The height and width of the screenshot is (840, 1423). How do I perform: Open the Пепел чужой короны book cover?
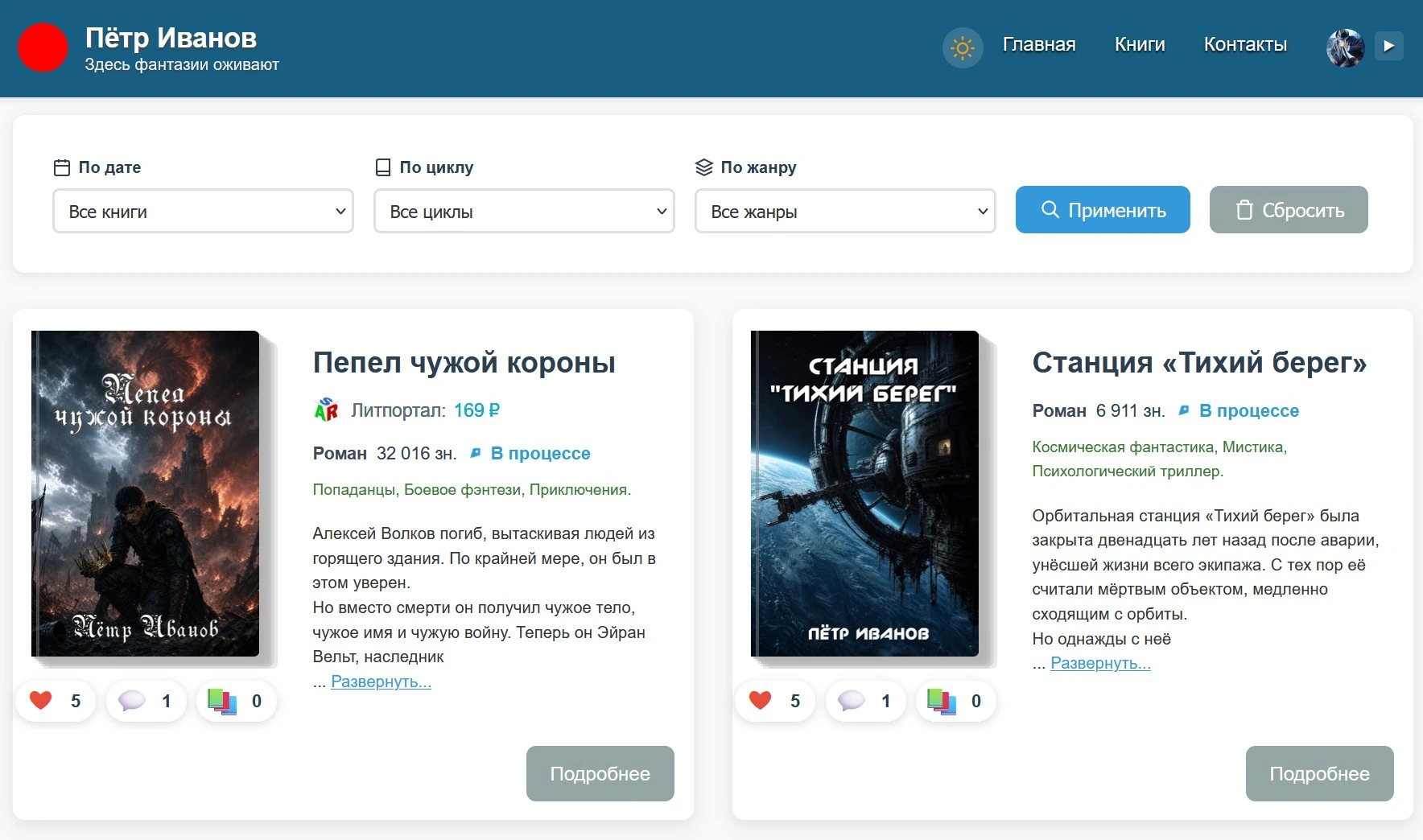pos(146,493)
